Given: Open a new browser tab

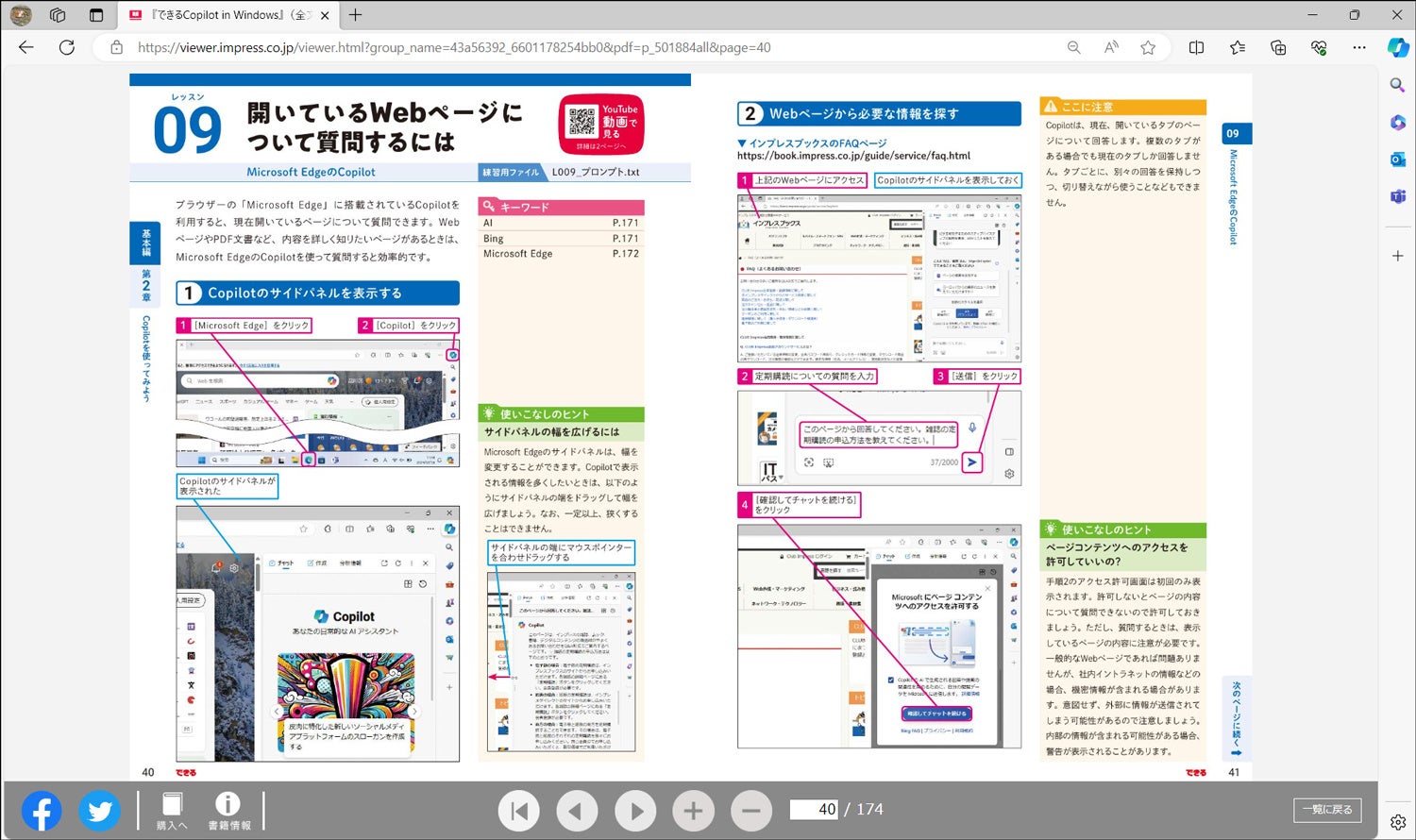Looking at the screenshot, I should [x=354, y=15].
